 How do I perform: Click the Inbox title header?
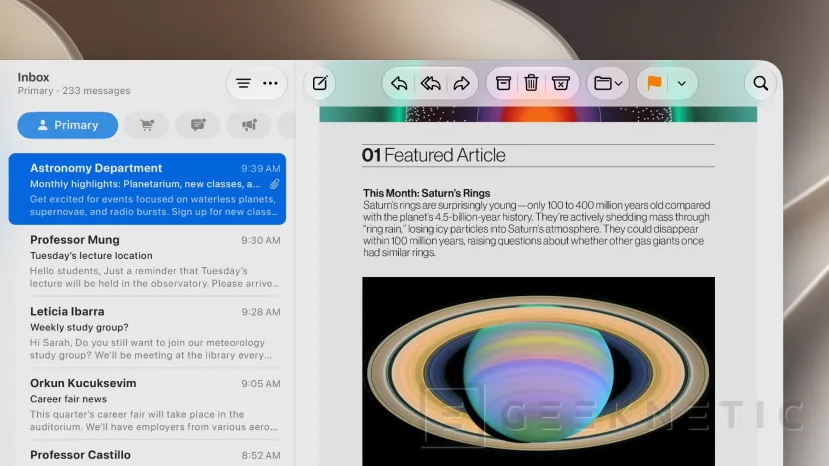(x=33, y=77)
